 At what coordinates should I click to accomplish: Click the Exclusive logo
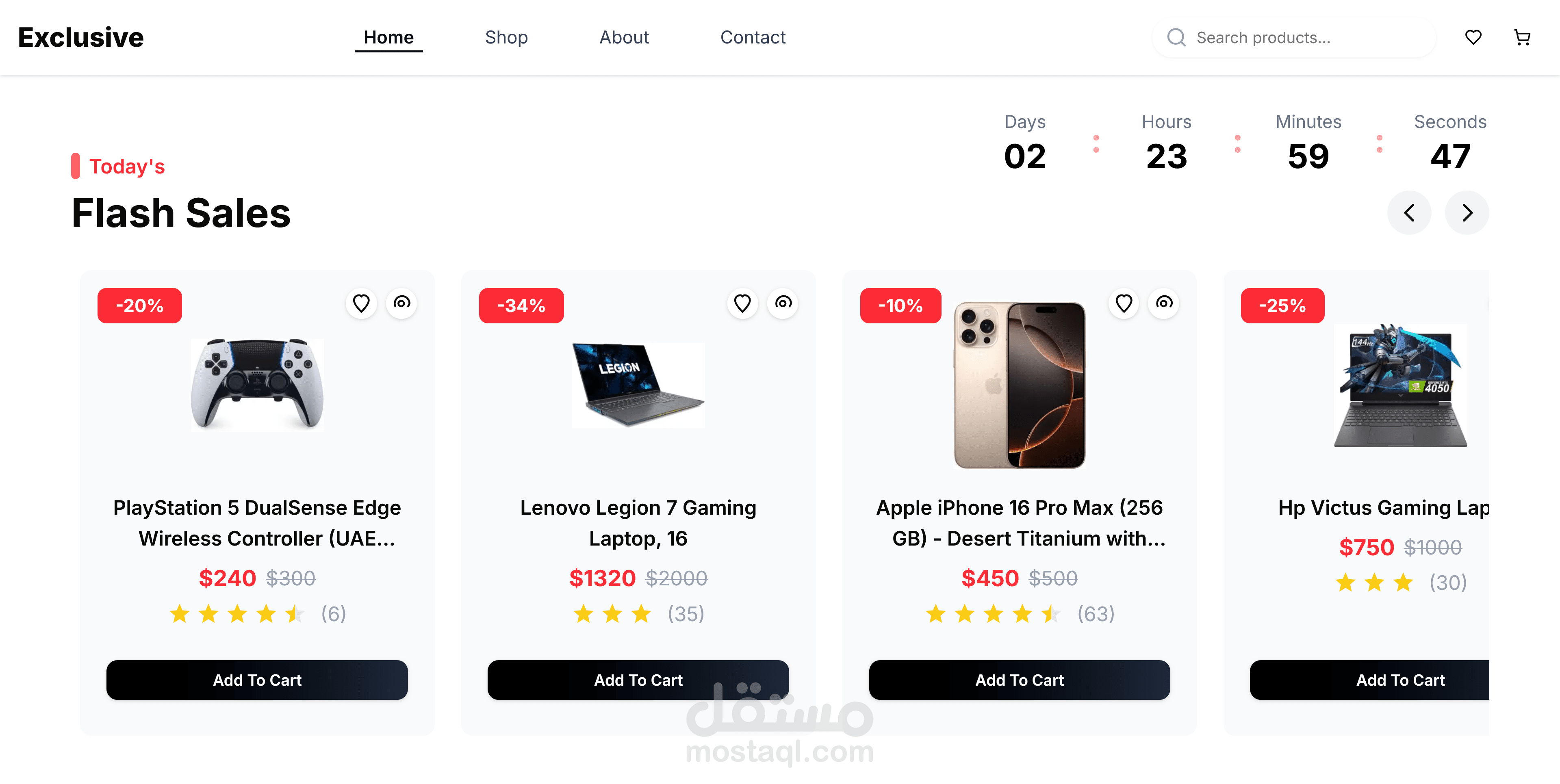coord(80,37)
